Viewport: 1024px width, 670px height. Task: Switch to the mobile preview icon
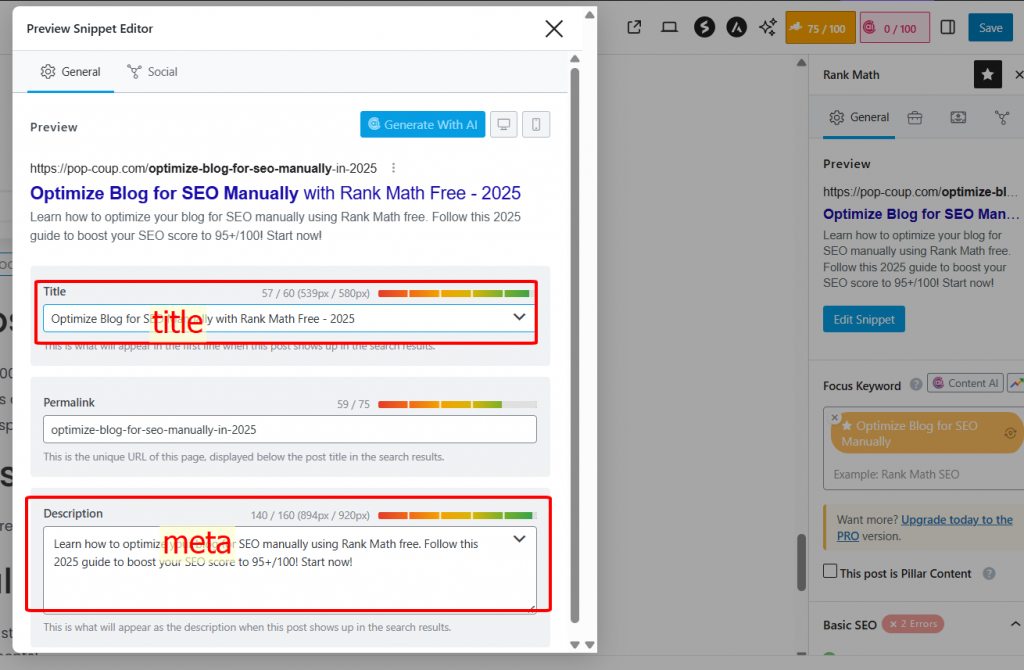[x=536, y=124]
